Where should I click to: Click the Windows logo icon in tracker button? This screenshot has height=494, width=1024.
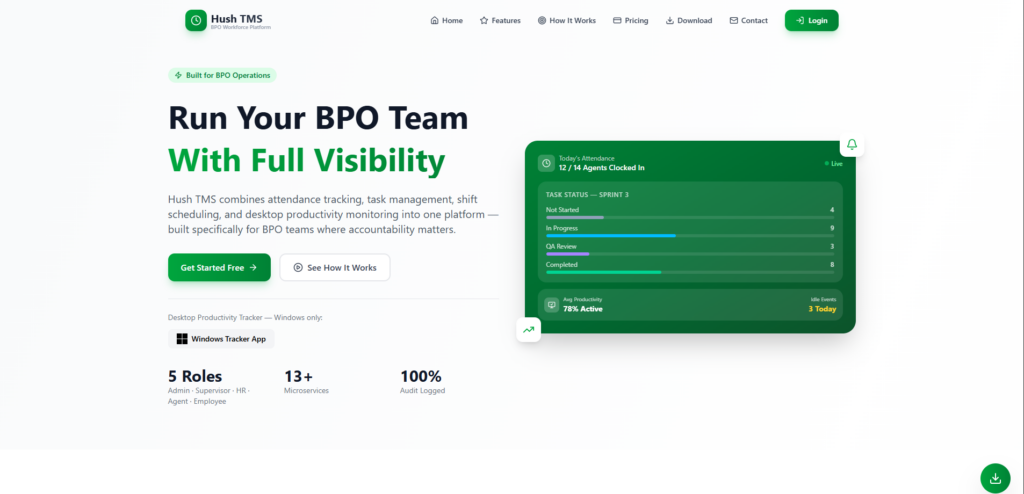tap(182, 339)
